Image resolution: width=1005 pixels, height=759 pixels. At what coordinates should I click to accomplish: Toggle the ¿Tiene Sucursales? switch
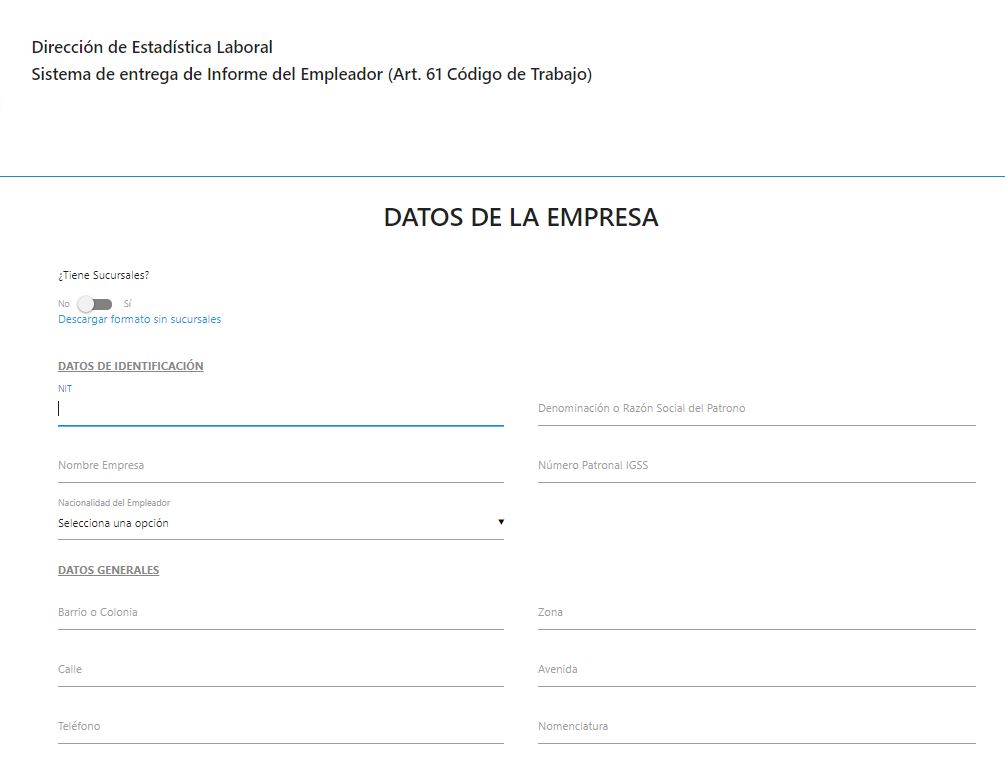[x=95, y=304]
